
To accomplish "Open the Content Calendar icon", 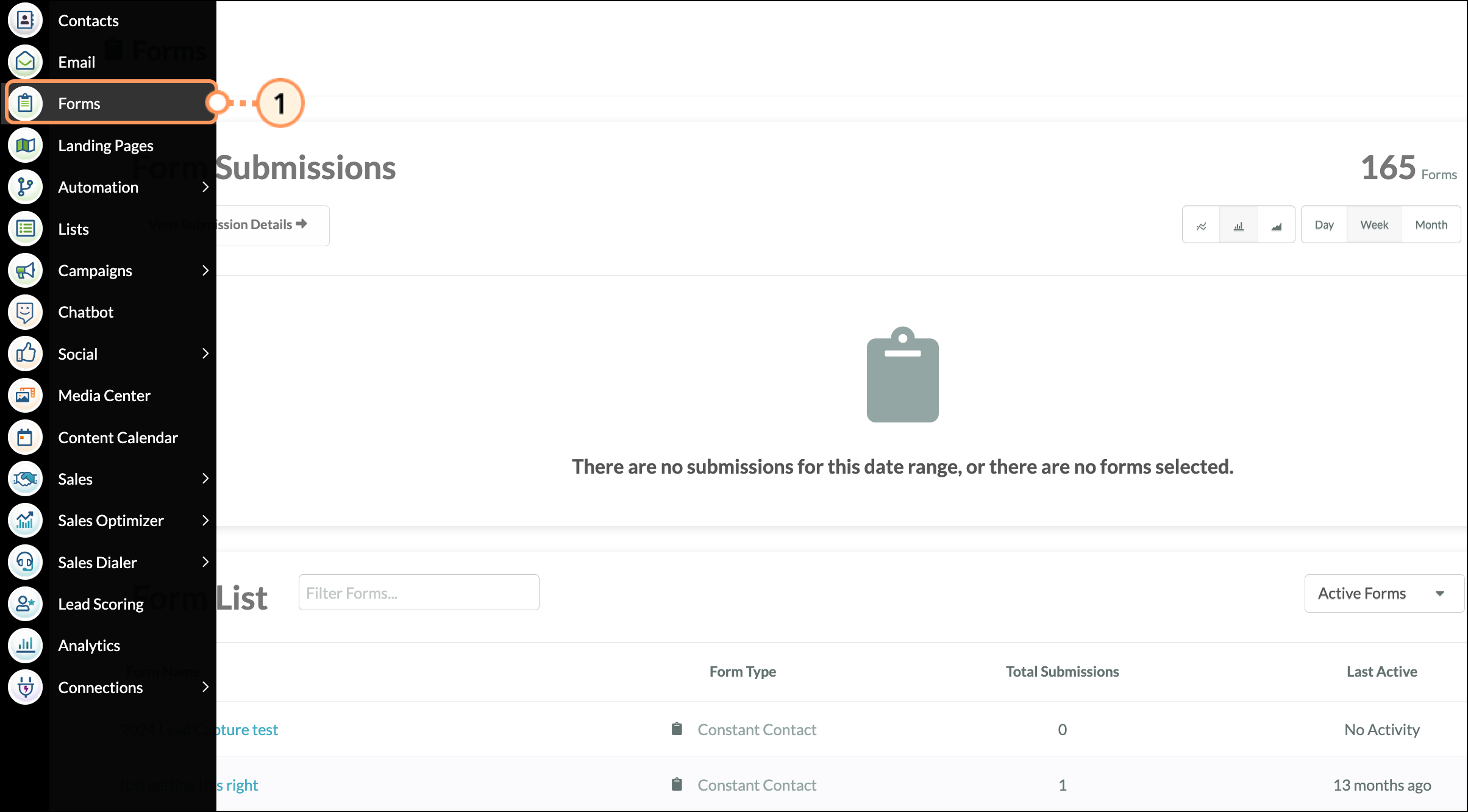I will tap(25, 437).
